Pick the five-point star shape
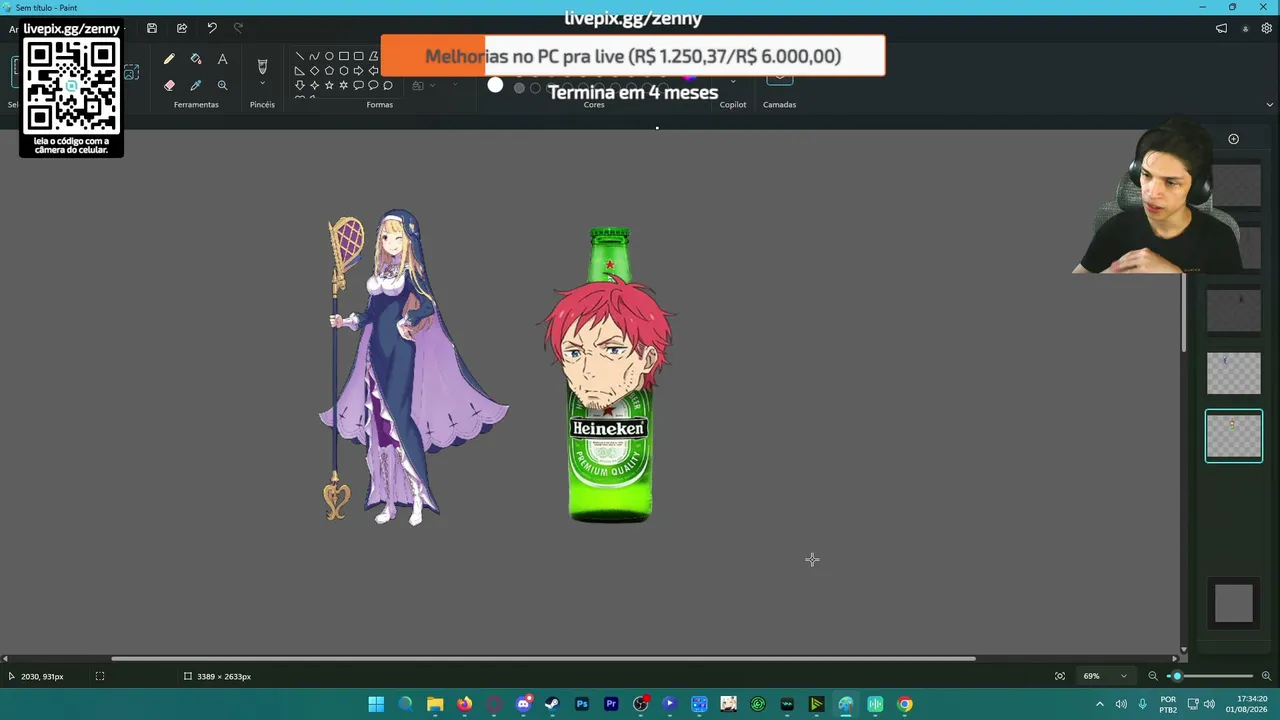The width and height of the screenshot is (1280, 720). point(329,85)
